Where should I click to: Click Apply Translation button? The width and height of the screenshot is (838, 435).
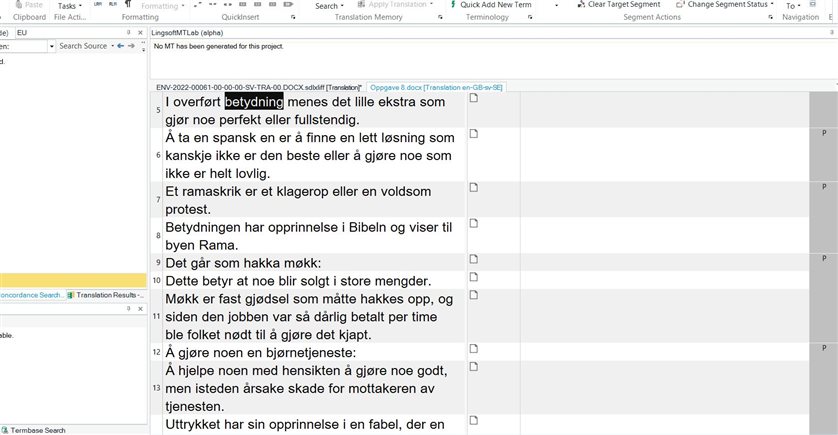coord(395,4)
